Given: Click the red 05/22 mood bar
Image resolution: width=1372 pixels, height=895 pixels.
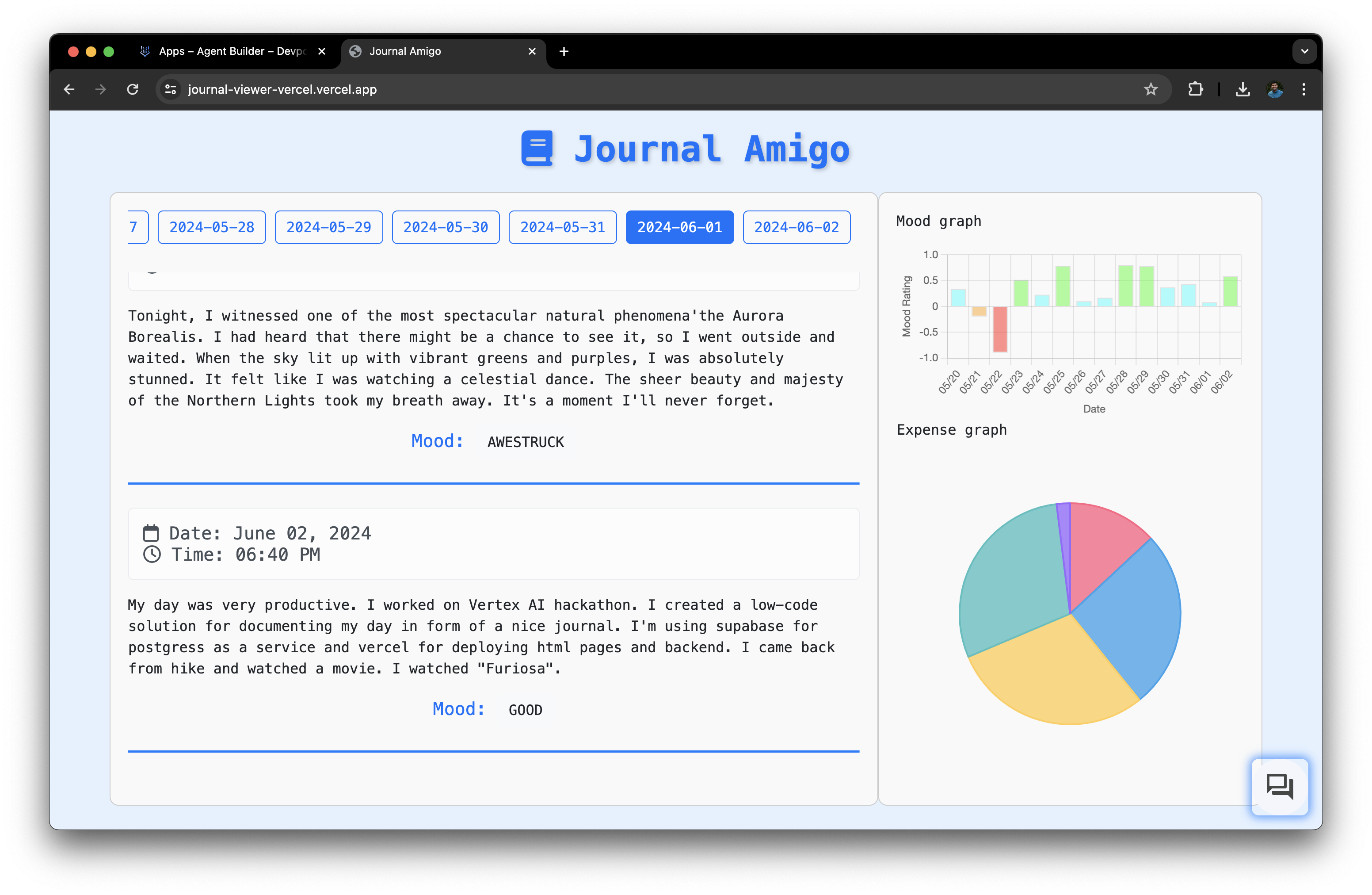Looking at the screenshot, I should pyautogui.click(x=1000, y=329).
